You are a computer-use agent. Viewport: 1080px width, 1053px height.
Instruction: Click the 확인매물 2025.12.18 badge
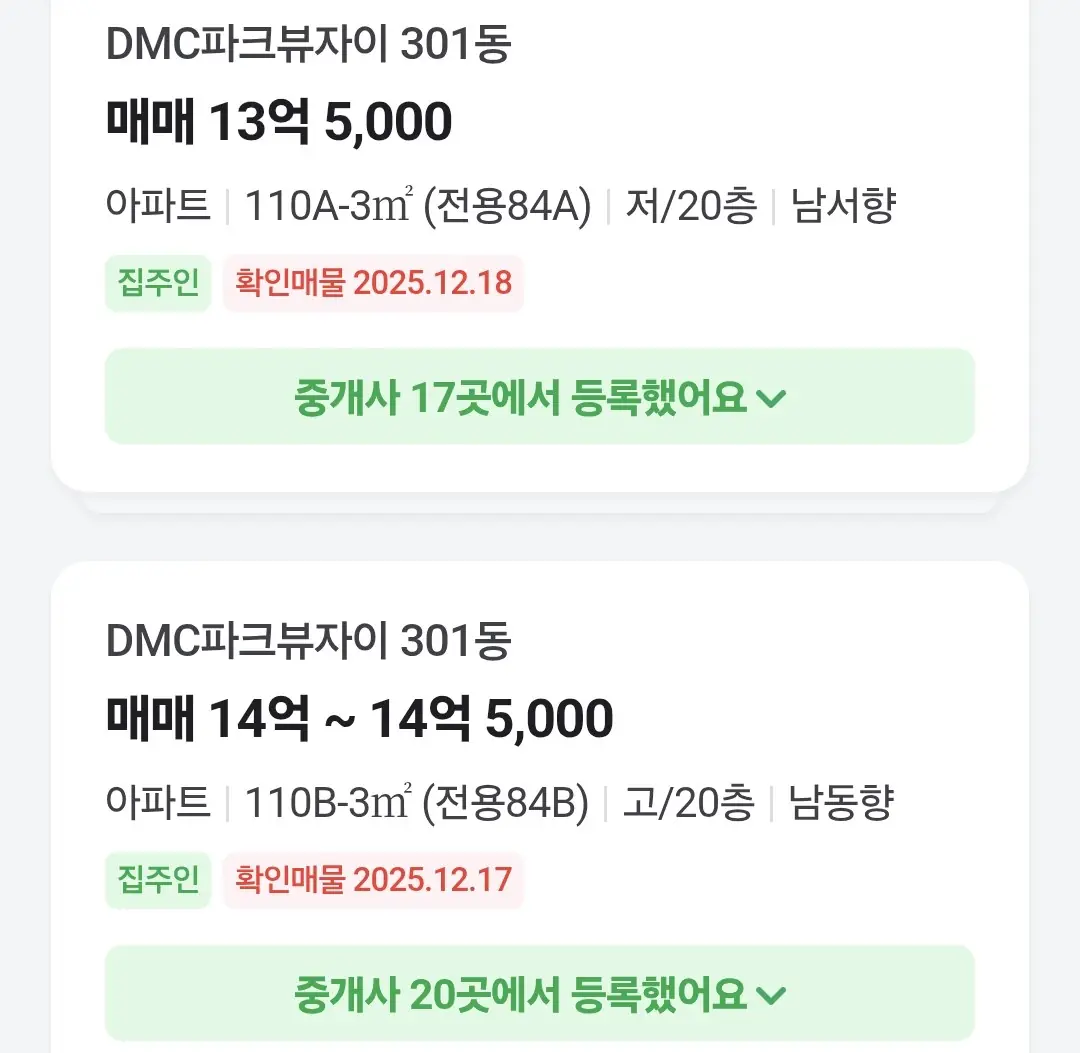[x=373, y=283]
